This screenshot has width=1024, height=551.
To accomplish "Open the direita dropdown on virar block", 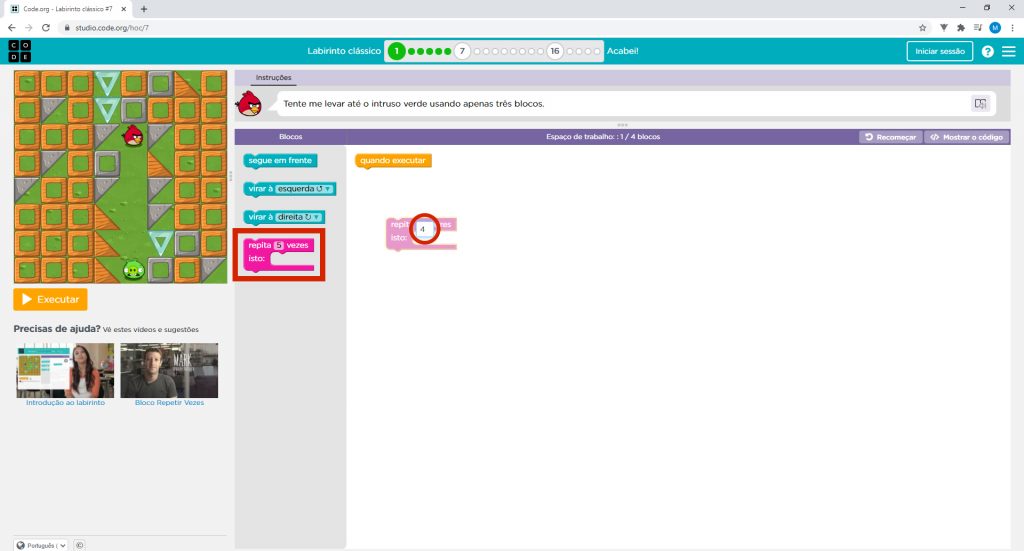I will coord(298,217).
